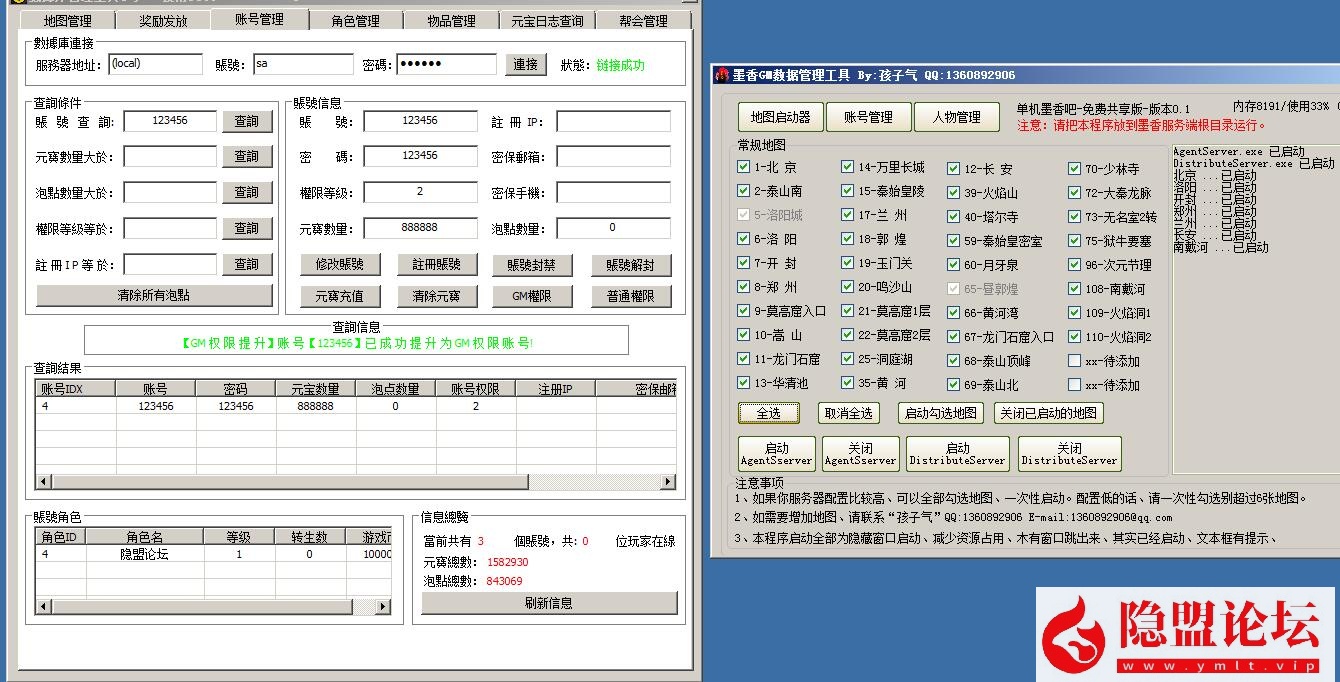The image size is (1340, 682).
Task: Open 地图启动器 in the 墨香GM tool
Action: (780, 117)
